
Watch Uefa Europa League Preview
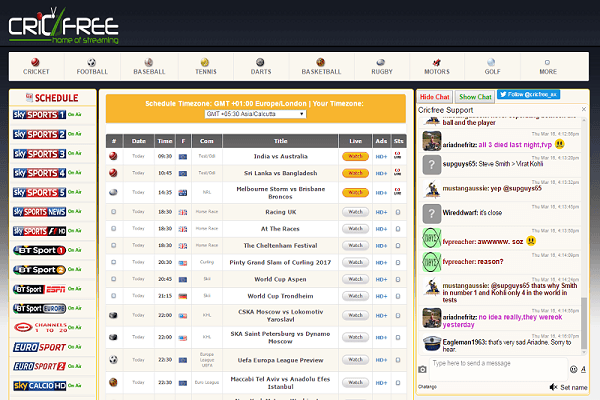(355, 360)
